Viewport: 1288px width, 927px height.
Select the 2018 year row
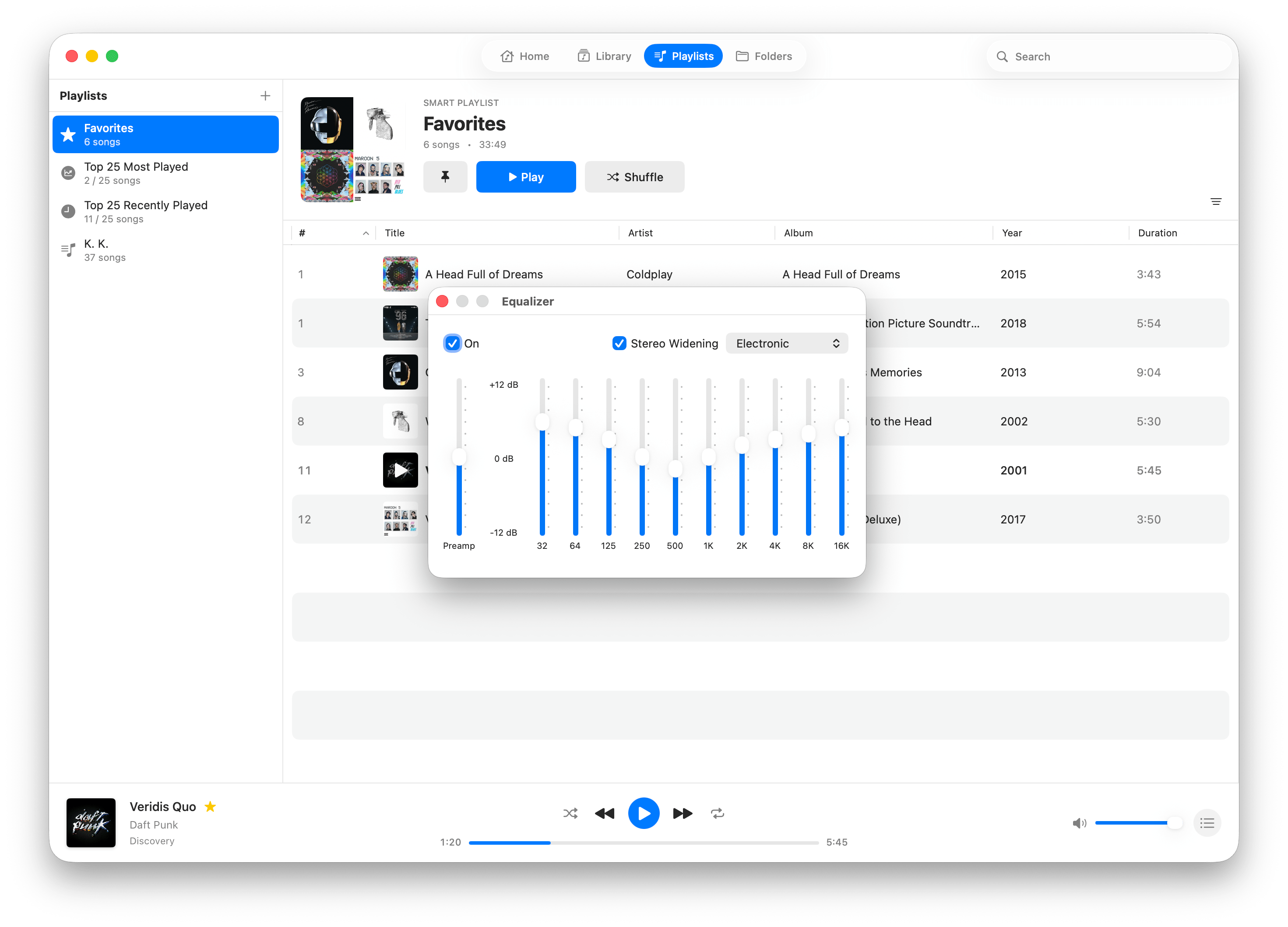[x=760, y=323]
